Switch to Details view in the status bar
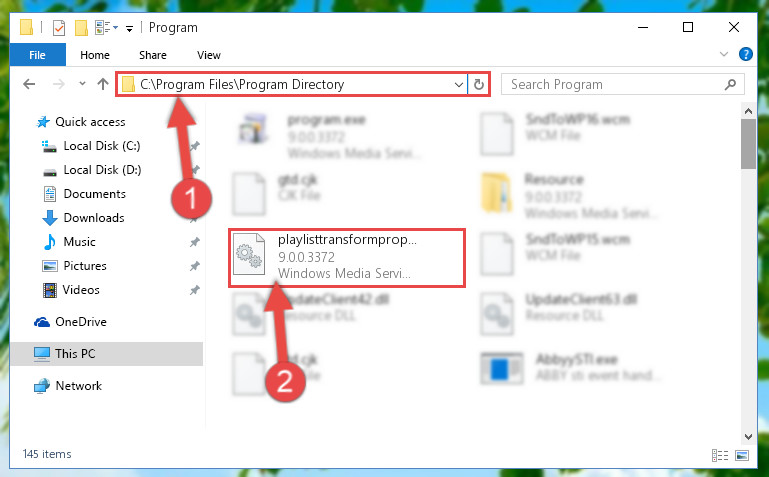Image resolution: width=769 pixels, height=477 pixels. [719, 455]
